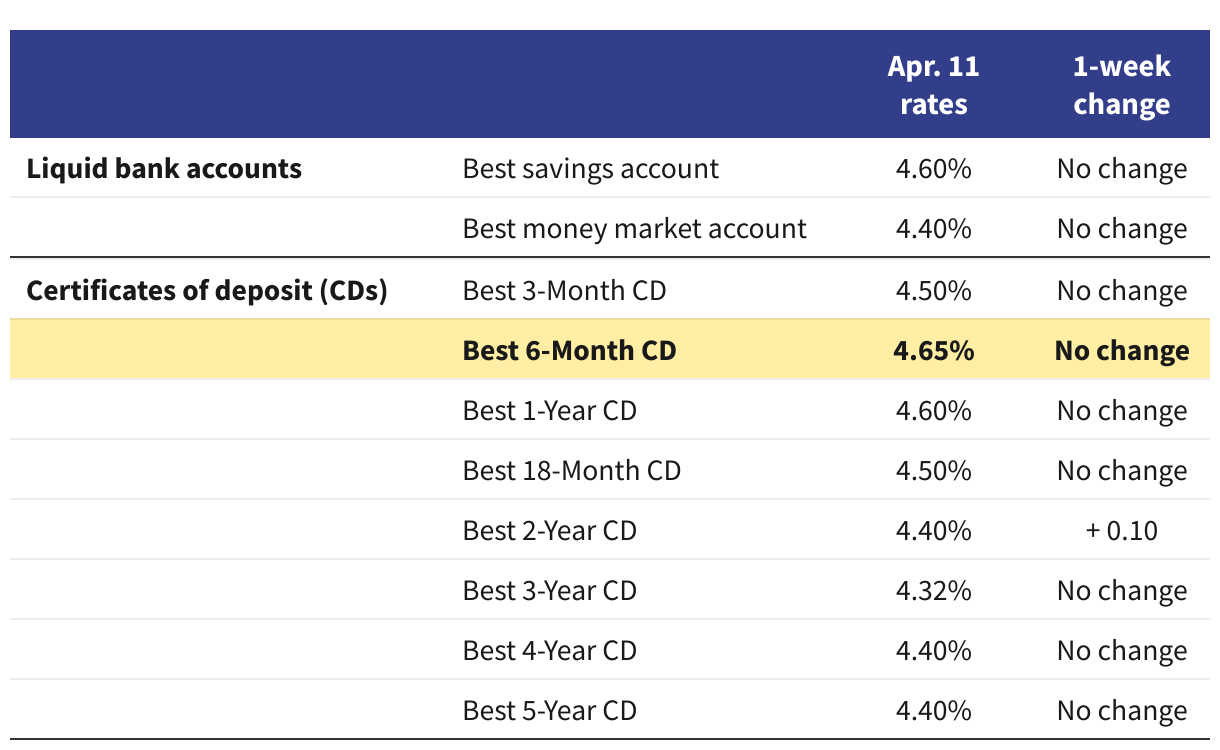Screen dimensions: 1220x750
Task: Click the "Best 5-Year CD" row label
Action: [x=549, y=710]
